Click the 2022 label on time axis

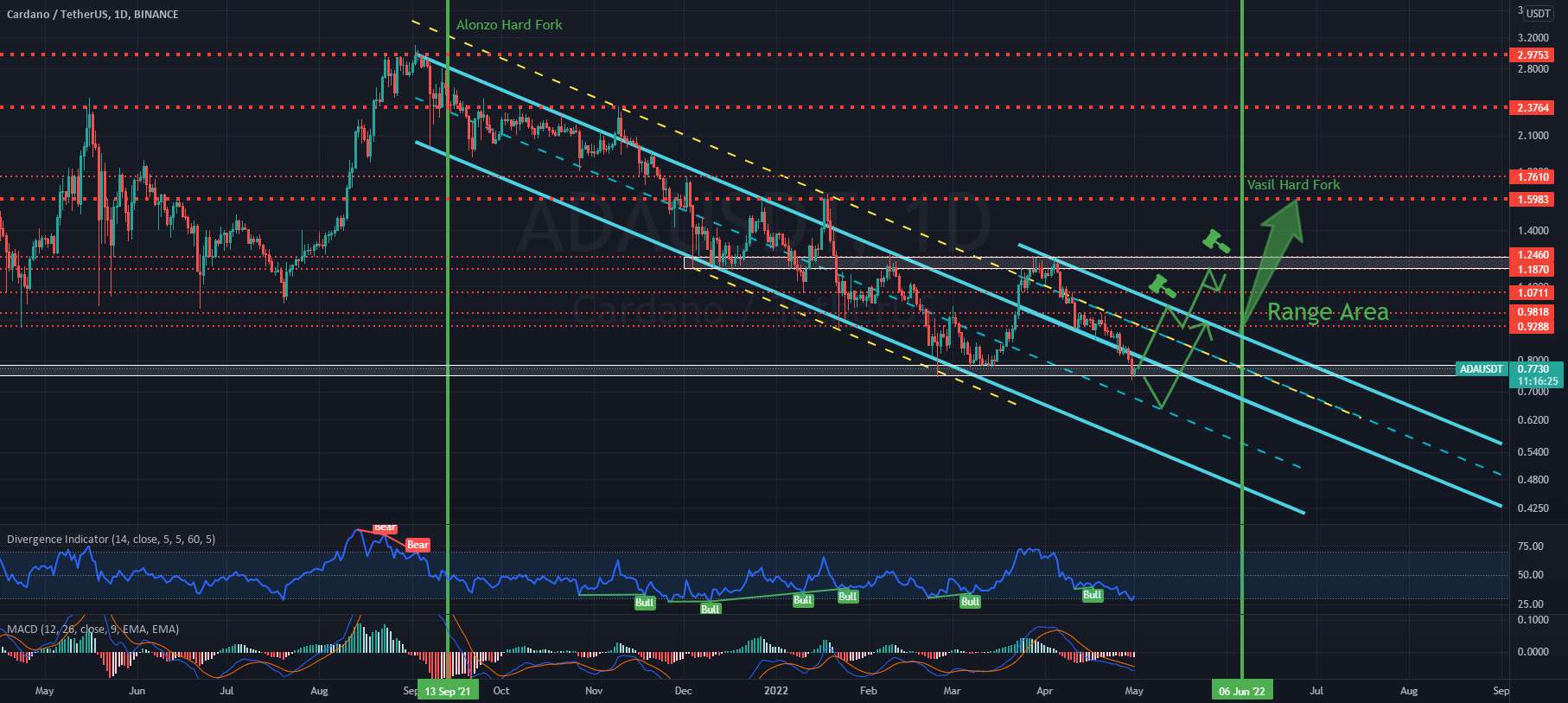[776, 691]
